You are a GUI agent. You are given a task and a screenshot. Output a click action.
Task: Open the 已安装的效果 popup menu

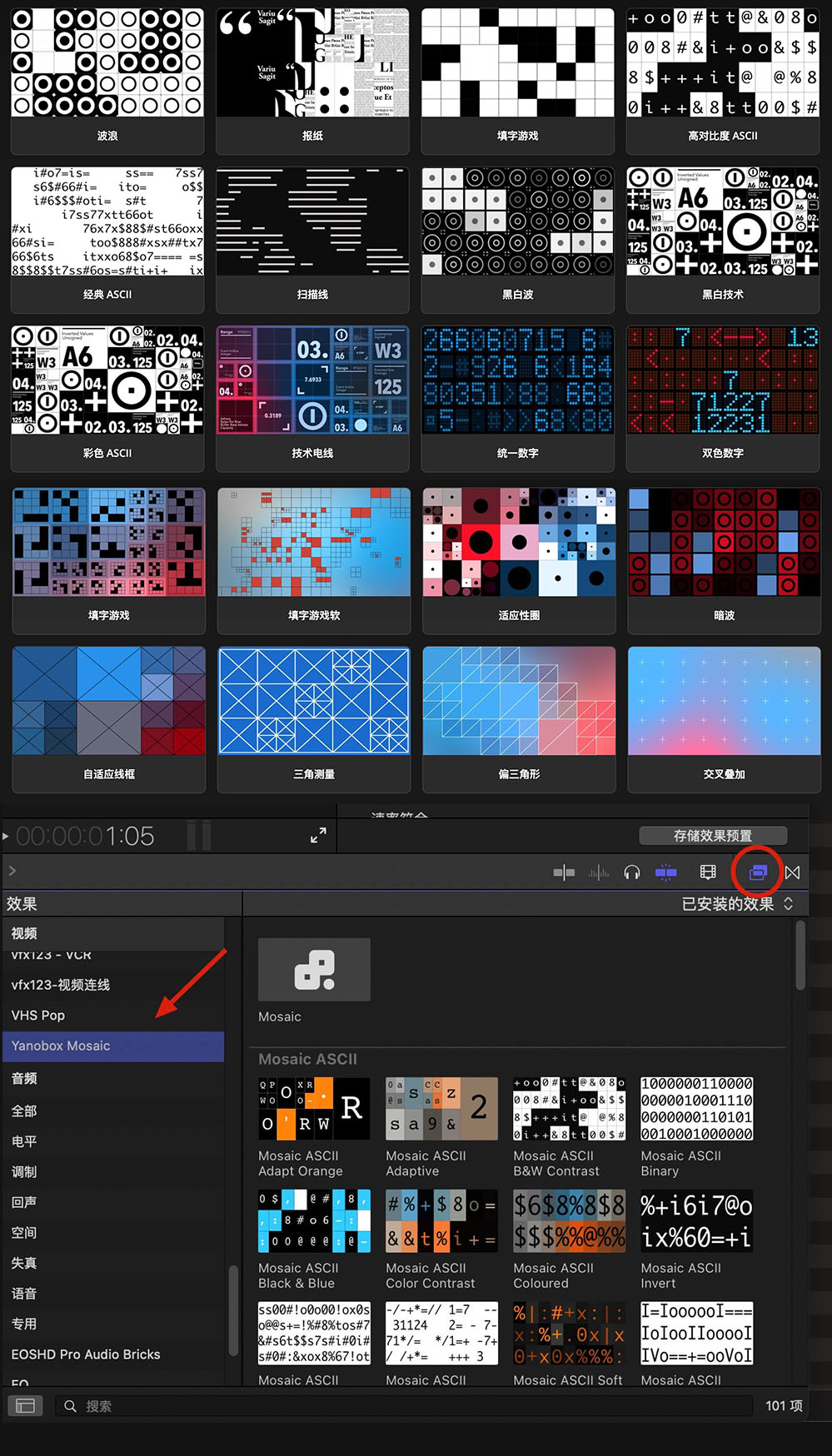point(737,904)
